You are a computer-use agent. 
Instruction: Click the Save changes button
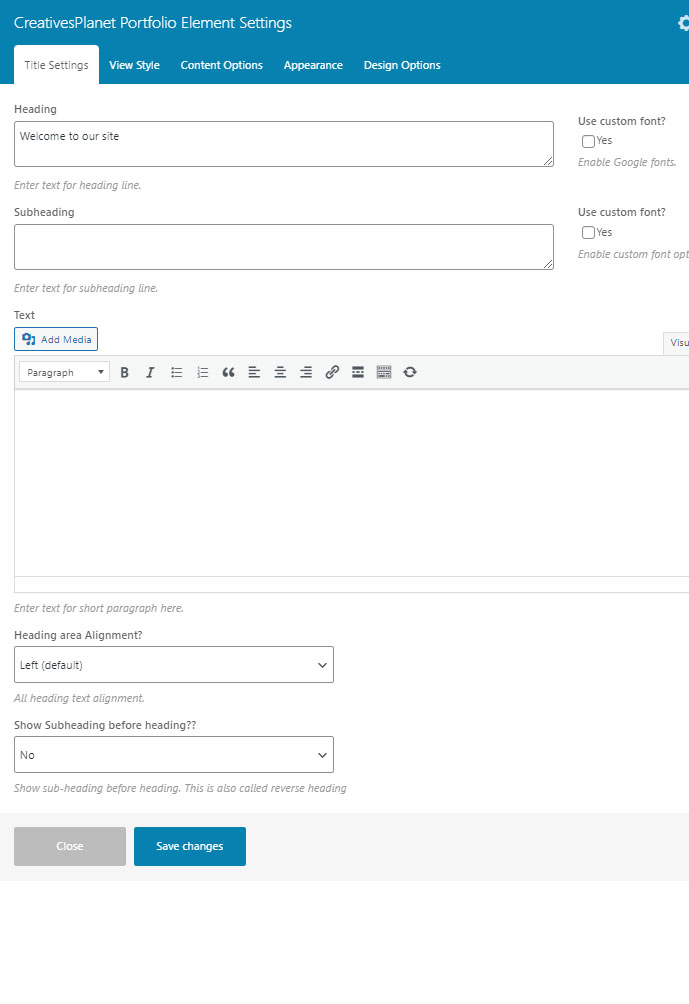190,846
